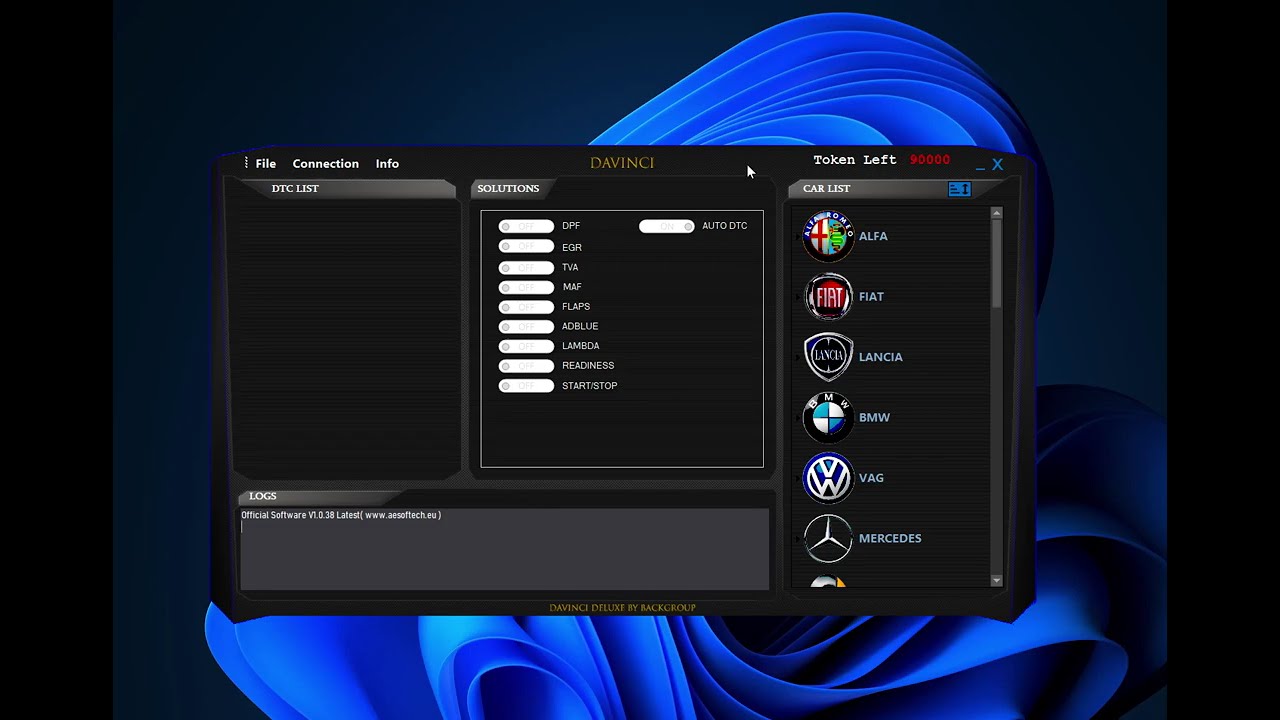
Task: Click the Lancia shield logo
Action: coord(828,357)
